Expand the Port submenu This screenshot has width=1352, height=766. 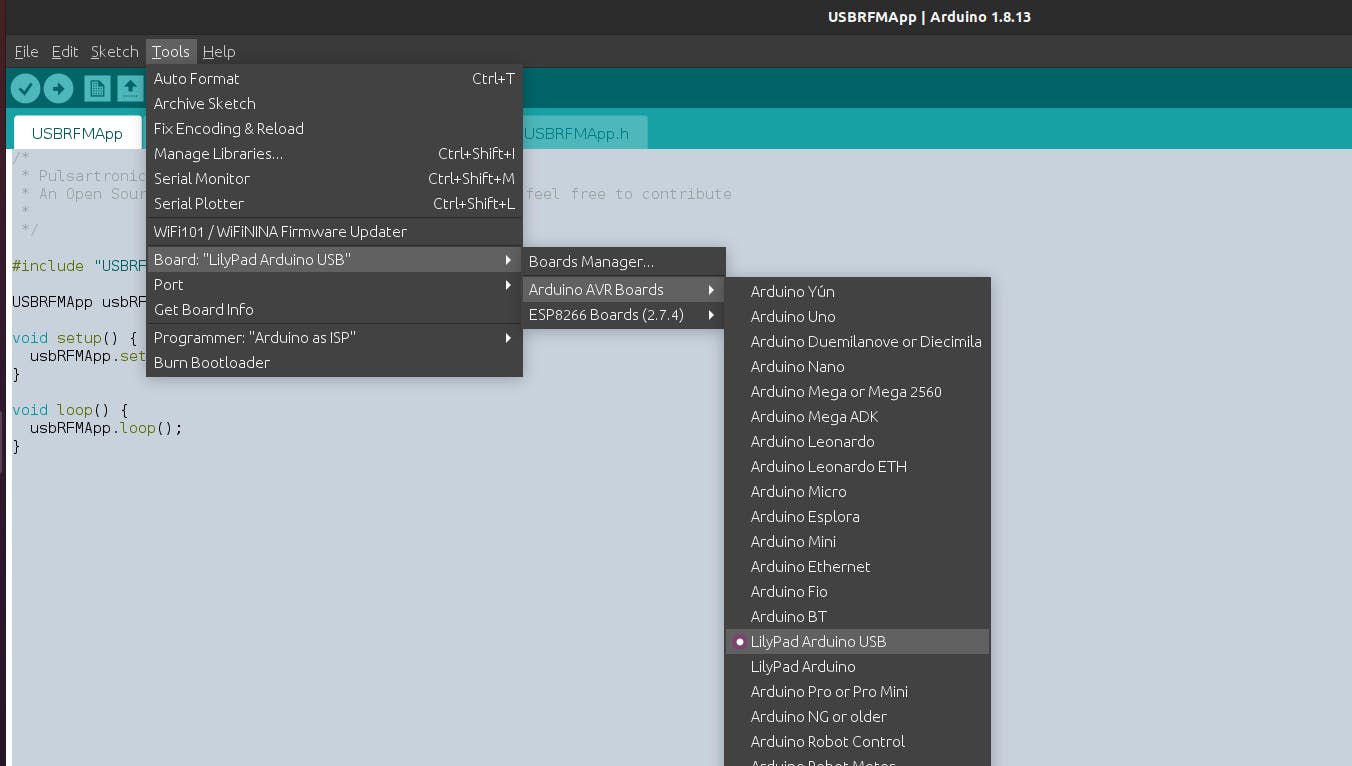click(334, 285)
